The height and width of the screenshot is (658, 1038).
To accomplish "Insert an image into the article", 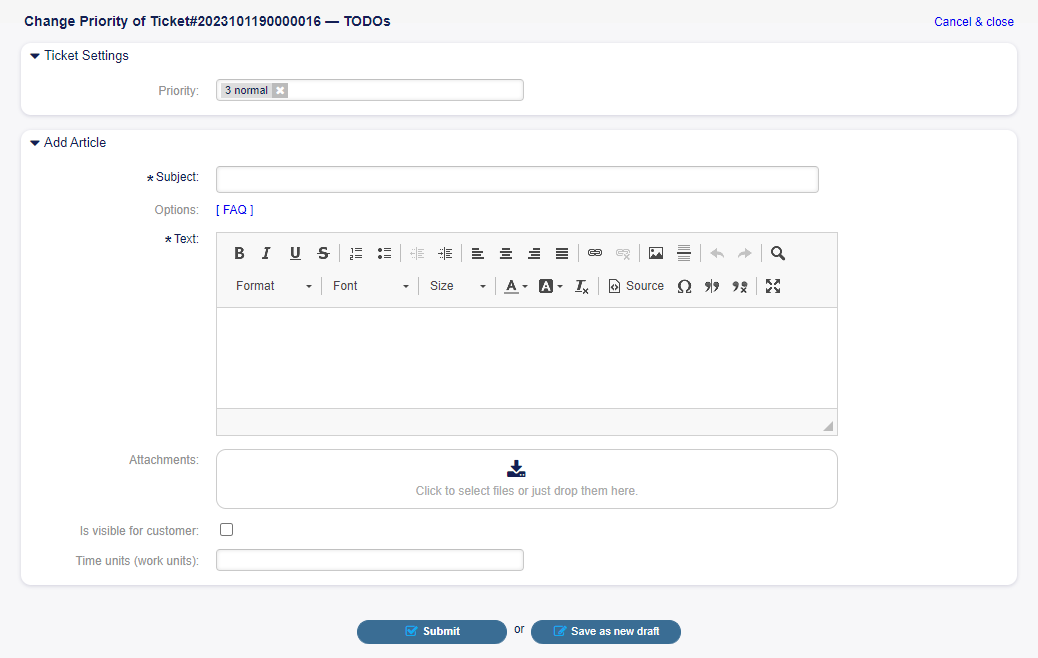I will (x=656, y=253).
